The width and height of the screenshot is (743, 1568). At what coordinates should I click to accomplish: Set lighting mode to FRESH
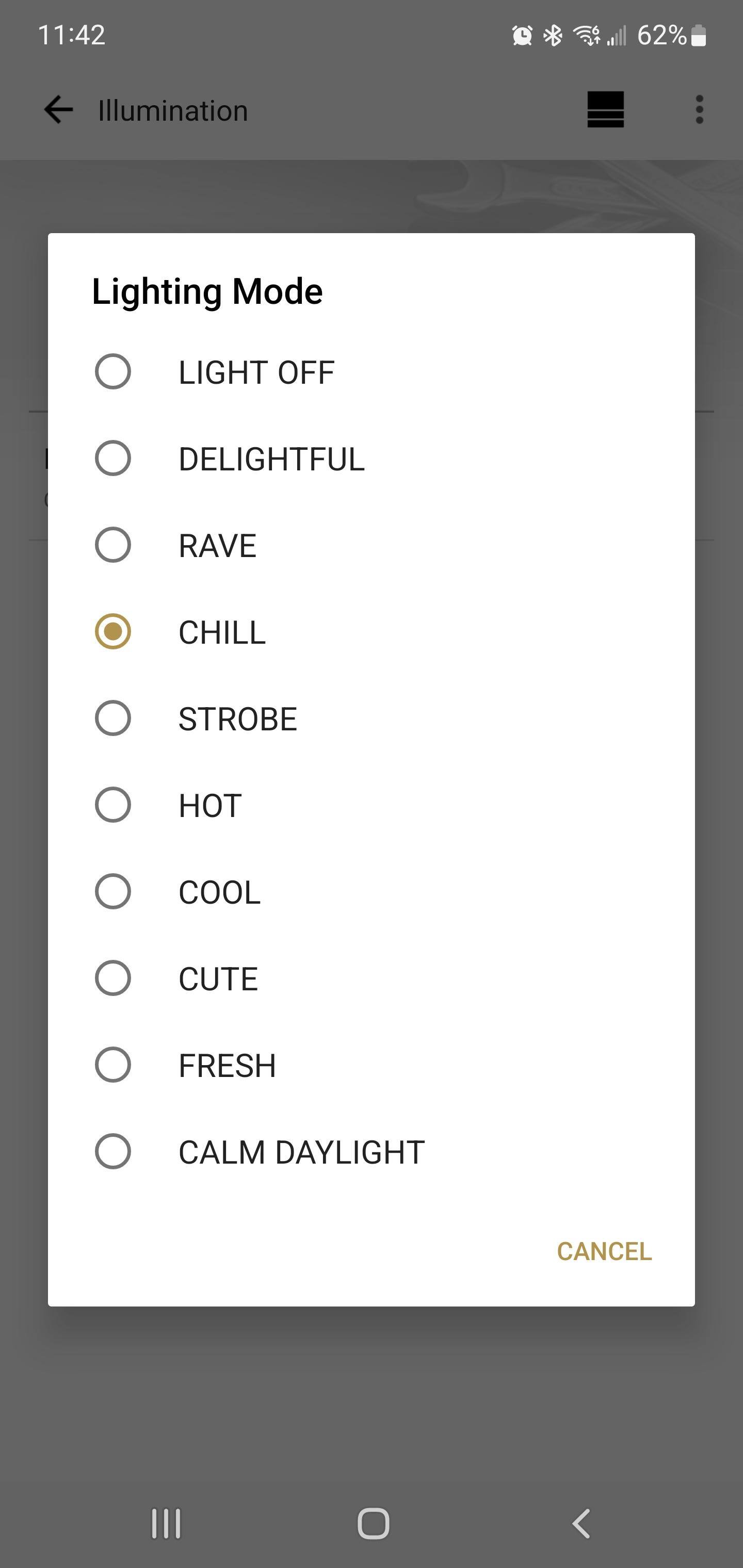[x=114, y=1065]
